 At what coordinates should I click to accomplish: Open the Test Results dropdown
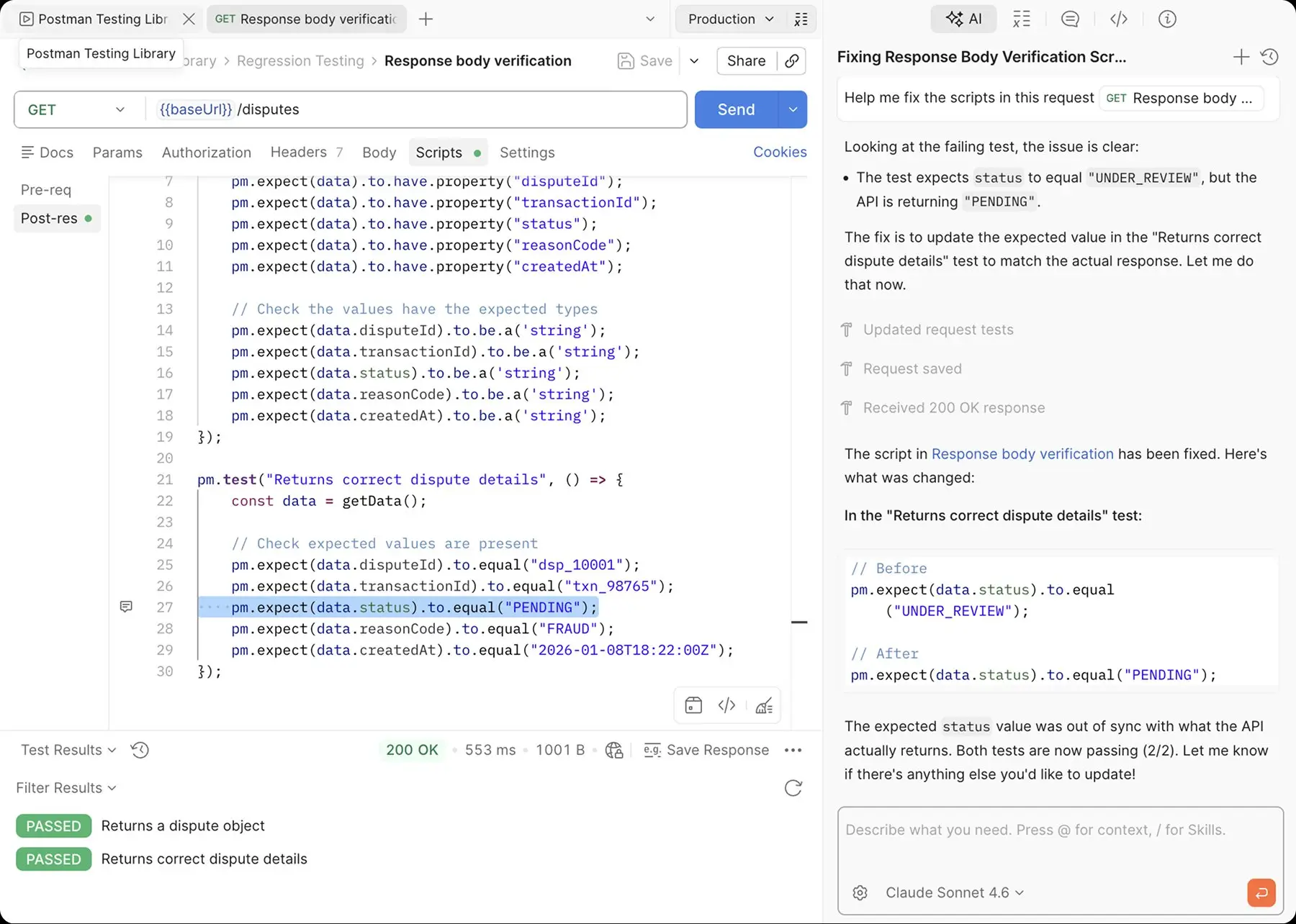[x=68, y=751]
